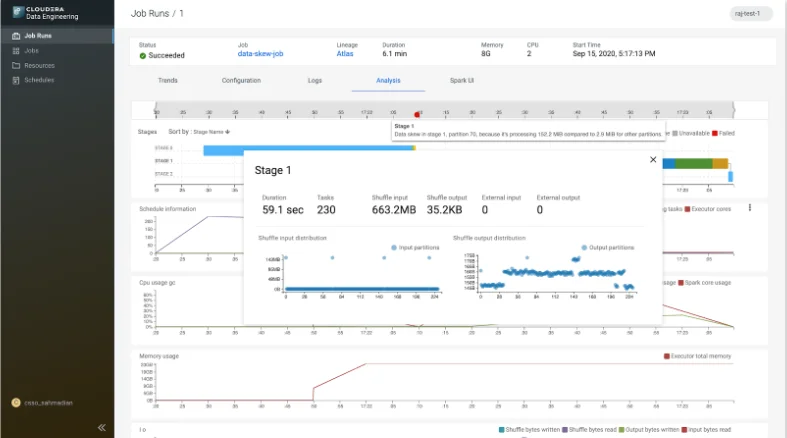This screenshot has width=787, height=438.
Task: Change Sort by Stage Name order
Action: [x=211, y=132]
